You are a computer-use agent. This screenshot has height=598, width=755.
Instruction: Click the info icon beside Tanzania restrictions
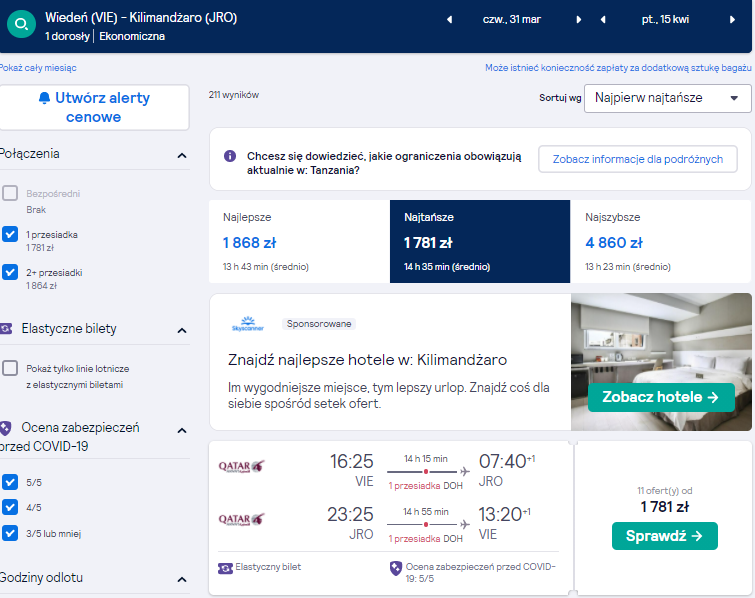[230, 156]
